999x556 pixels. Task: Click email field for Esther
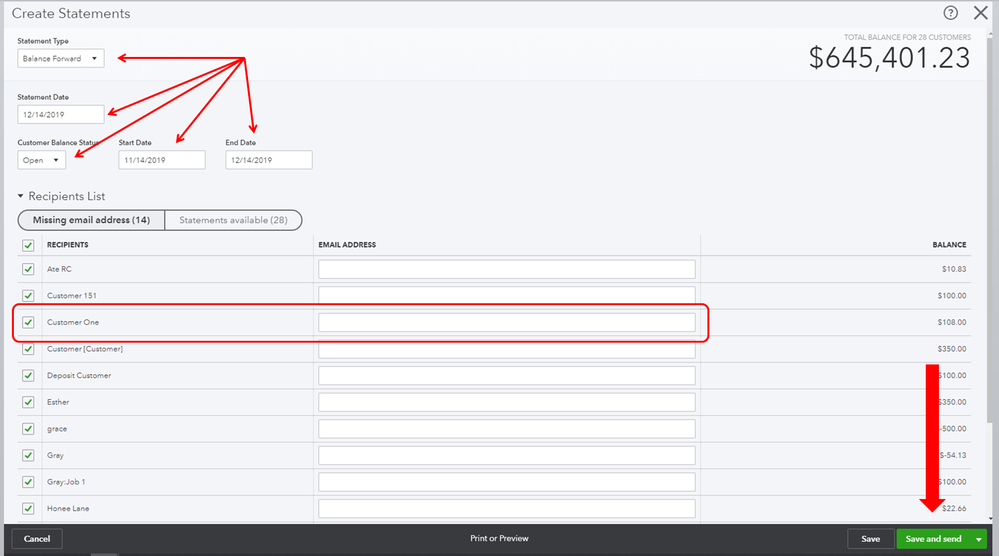pyautogui.click(x=507, y=402)
